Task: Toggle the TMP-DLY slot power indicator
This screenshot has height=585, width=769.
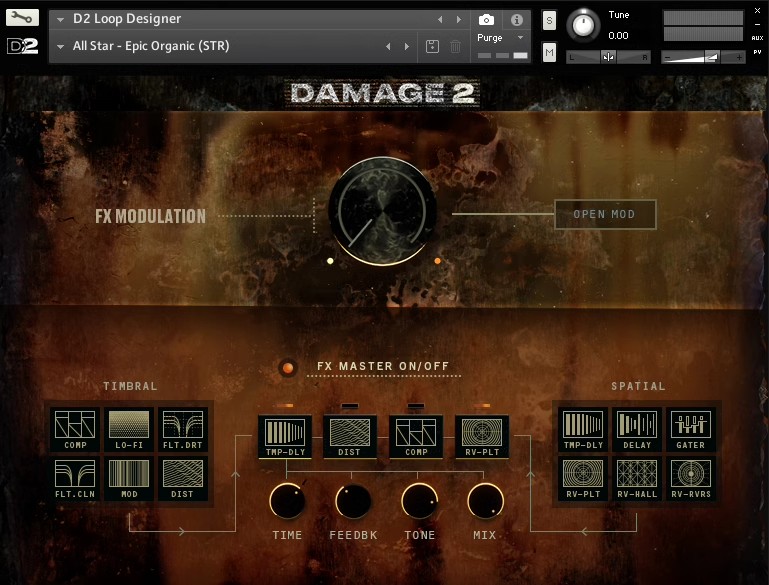Action: (285, 406)
